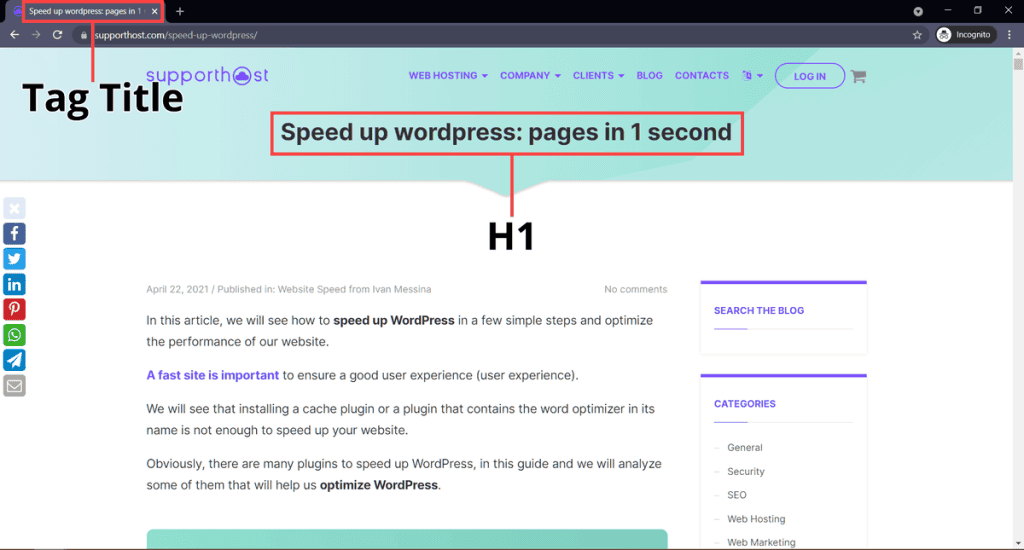The image size is (1024, 550).
Task: Open 'A fast site is important' link
Action: pos(212,375)
